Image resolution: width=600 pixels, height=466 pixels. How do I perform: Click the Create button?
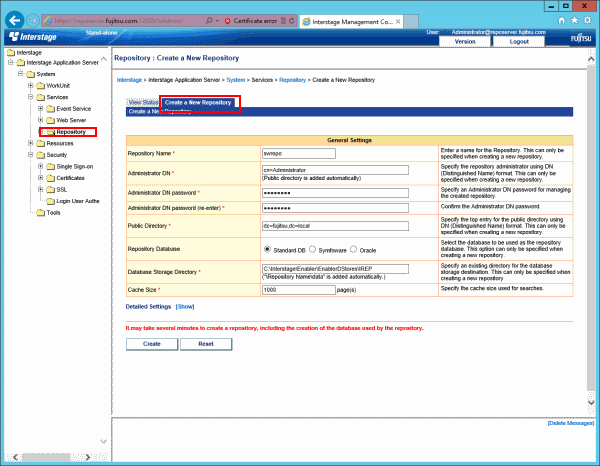[x=152, y=344]
